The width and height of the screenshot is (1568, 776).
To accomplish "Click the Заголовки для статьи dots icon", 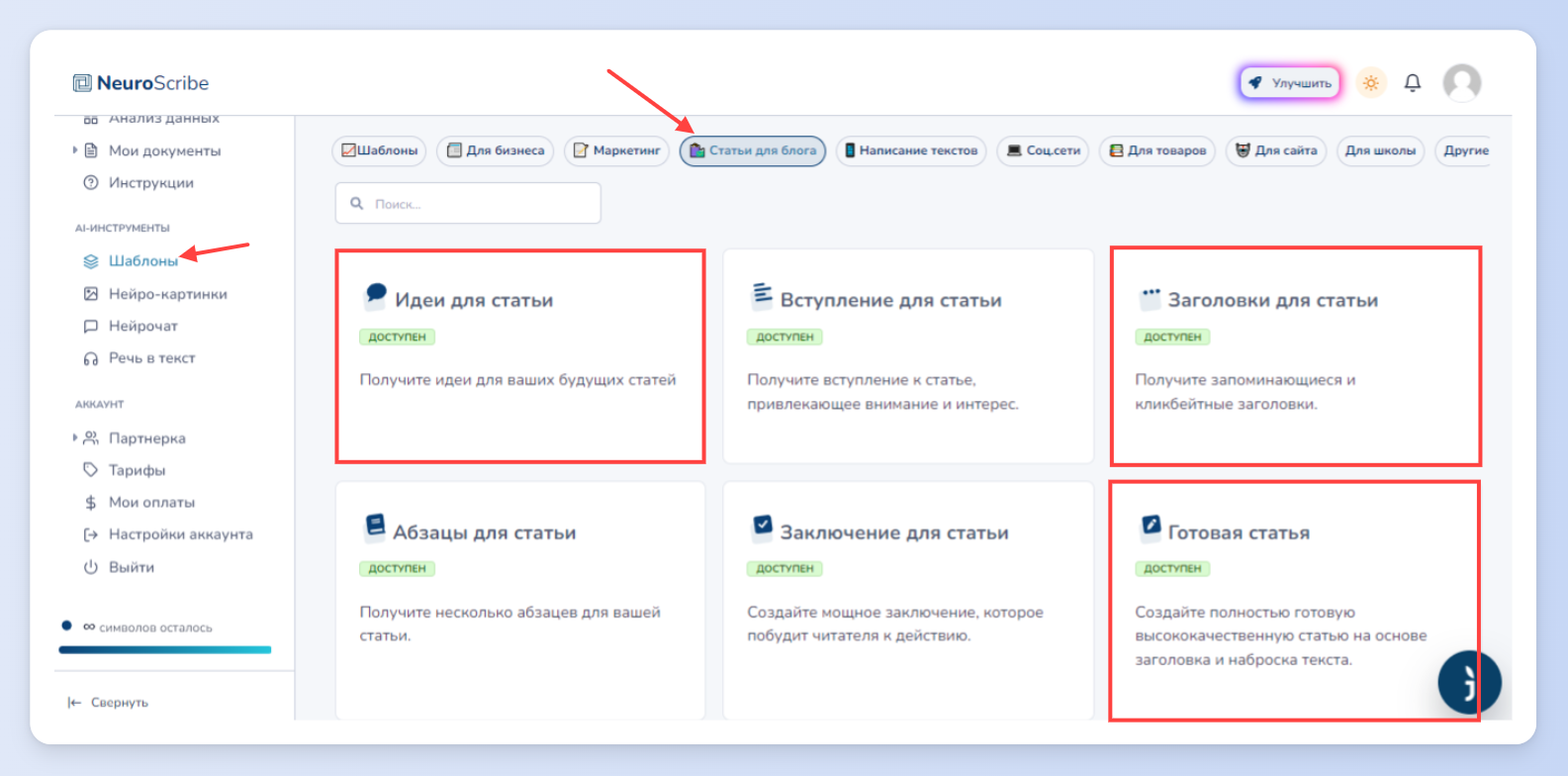I will pos(1151,297).
